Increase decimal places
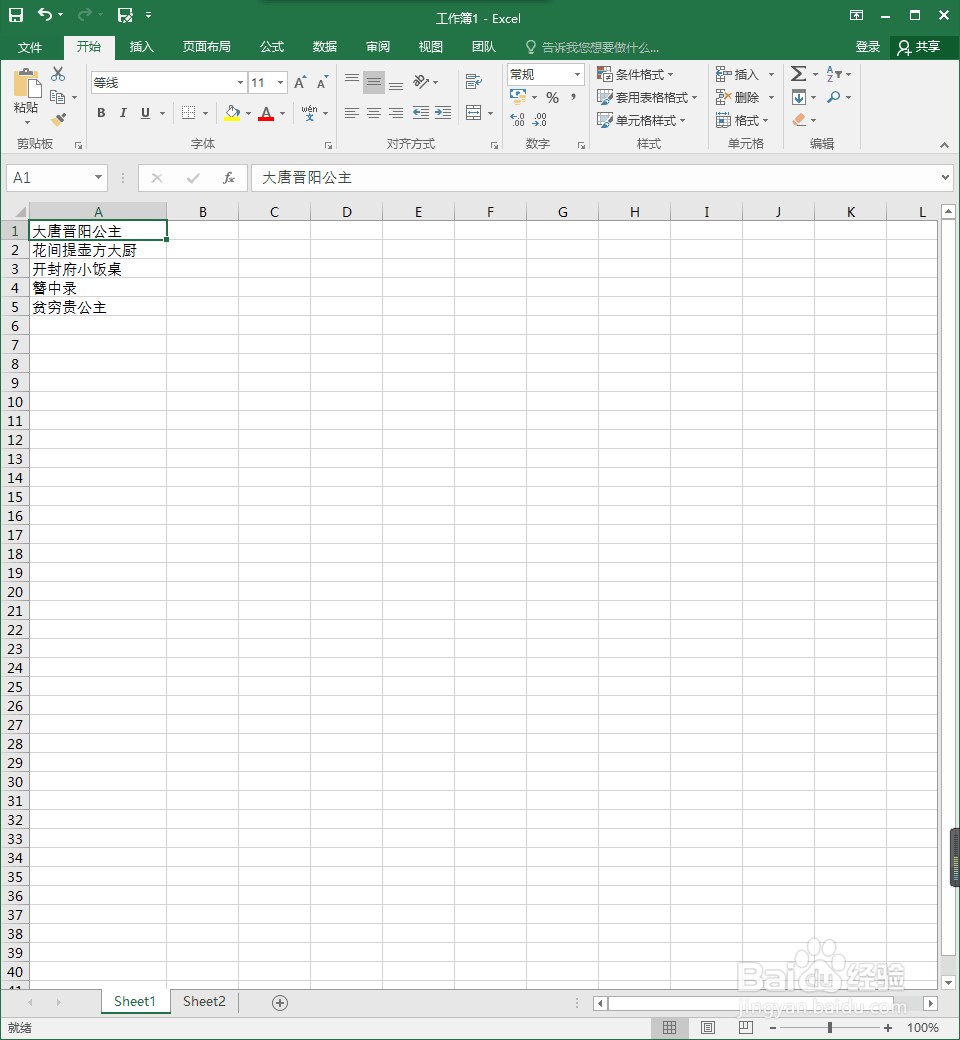Image resolution: width=960 pixels, height=1040 pixels. 517,120
